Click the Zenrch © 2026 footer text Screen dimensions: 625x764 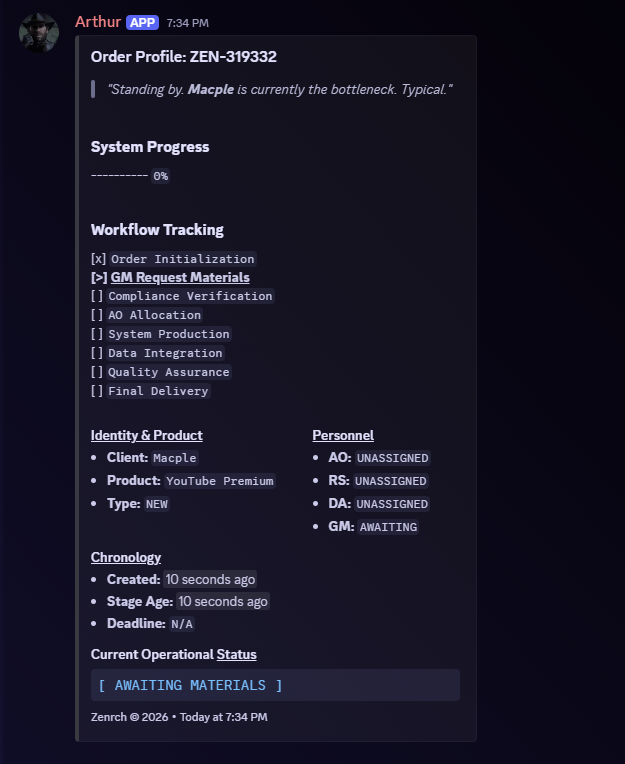pos(129,717)
